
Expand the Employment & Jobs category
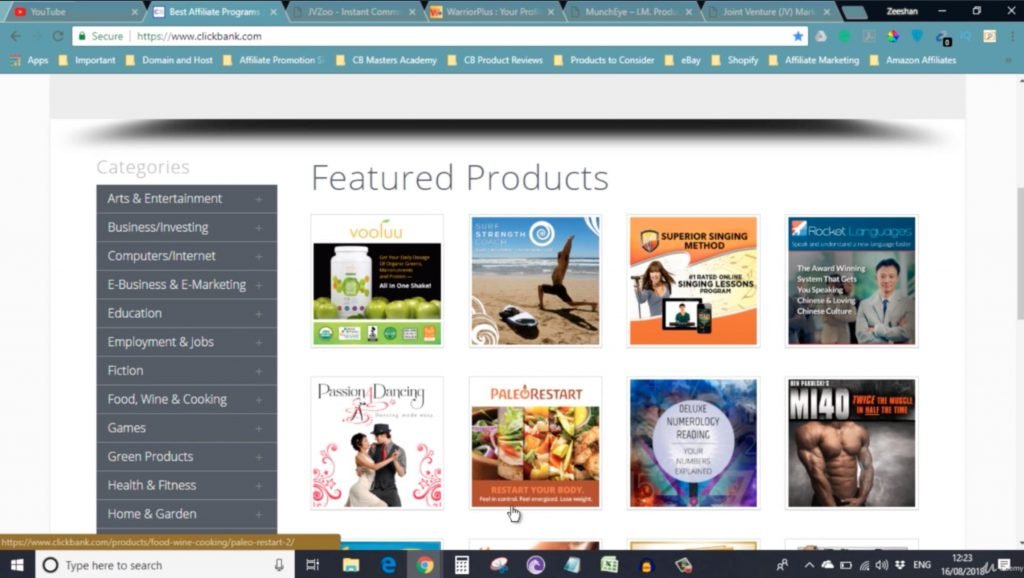[259, 343]
